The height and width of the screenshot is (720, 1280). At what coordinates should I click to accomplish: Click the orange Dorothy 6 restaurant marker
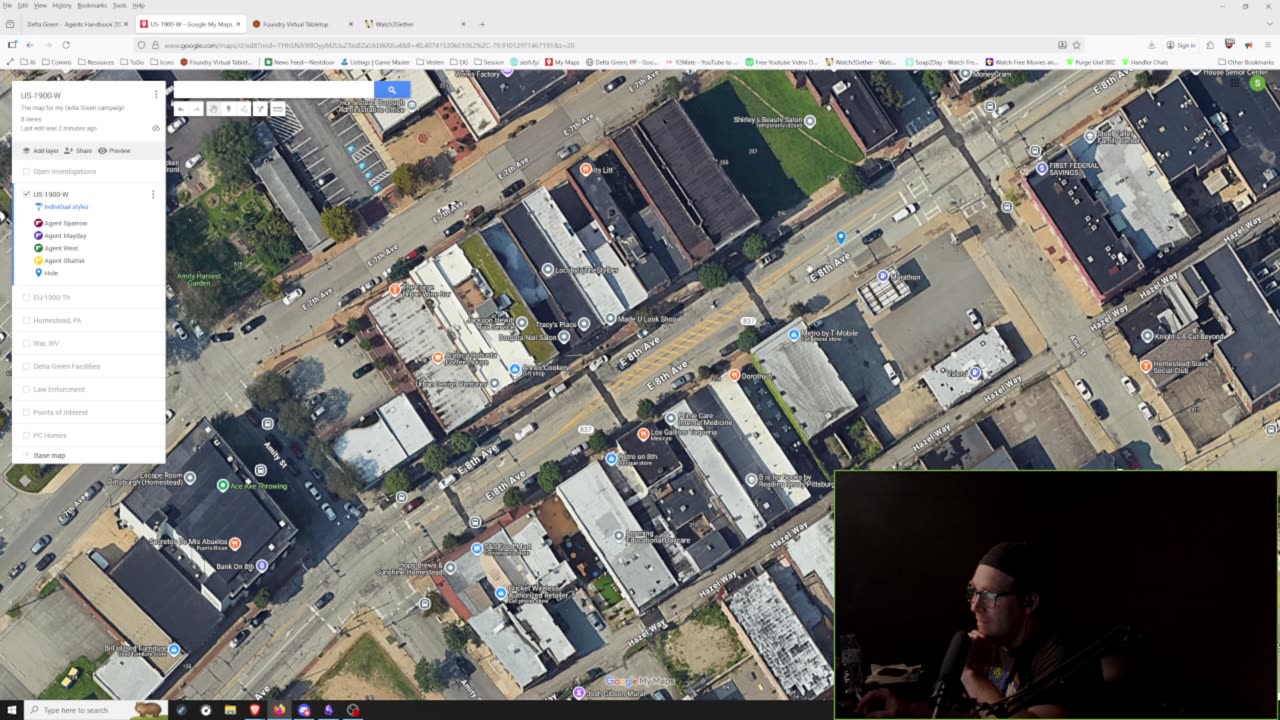pyautogui.click(x=734, y=375)
